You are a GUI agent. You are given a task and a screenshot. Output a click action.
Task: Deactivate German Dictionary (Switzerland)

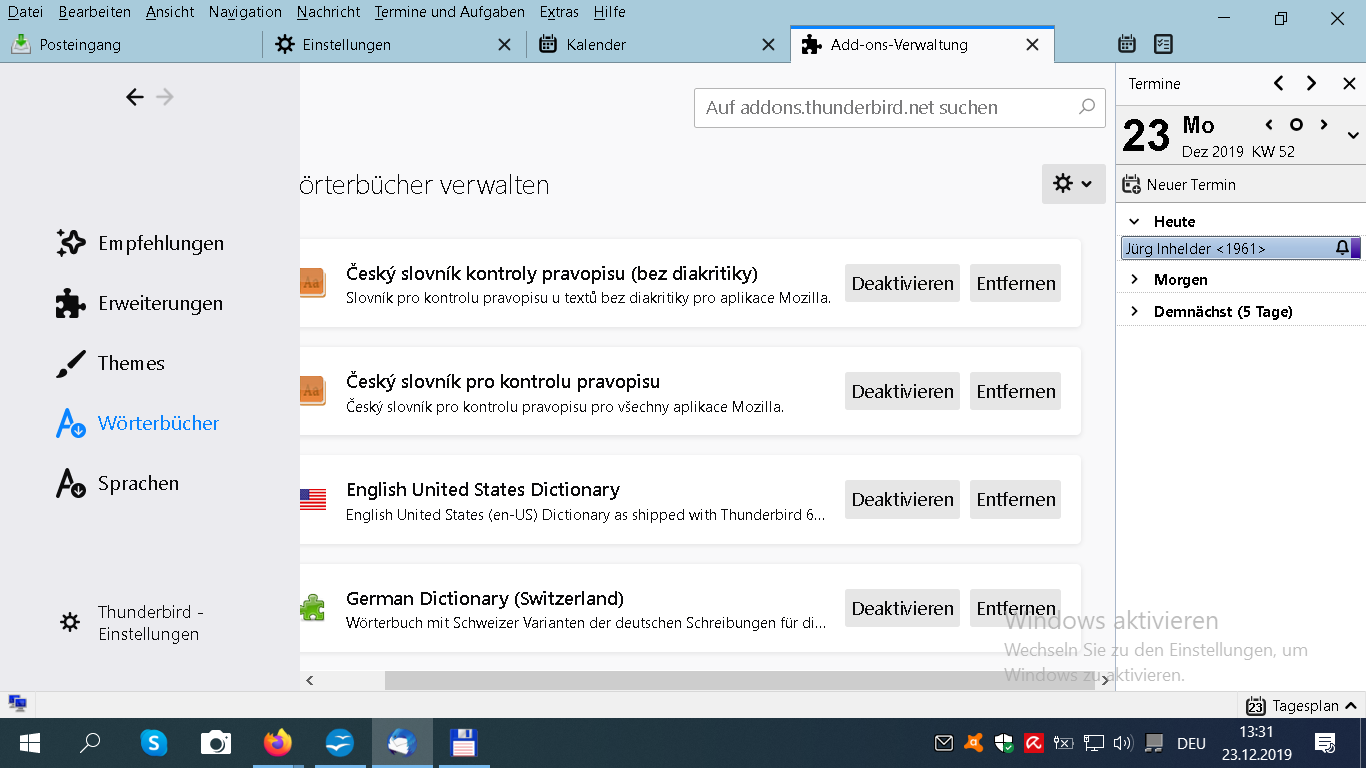point(902,608)
